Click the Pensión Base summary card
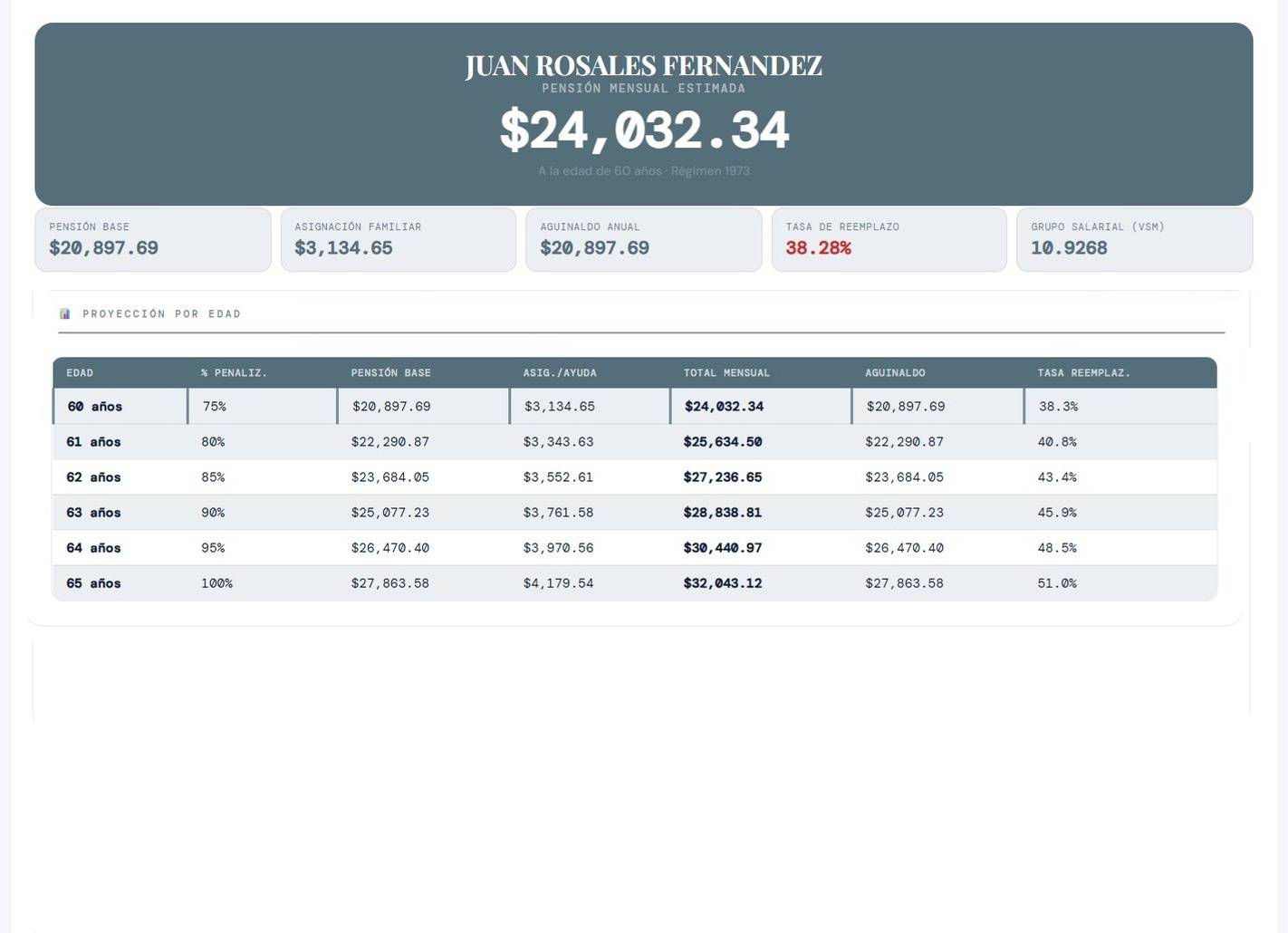This screenshot has width=1288, height=933. 153,240
